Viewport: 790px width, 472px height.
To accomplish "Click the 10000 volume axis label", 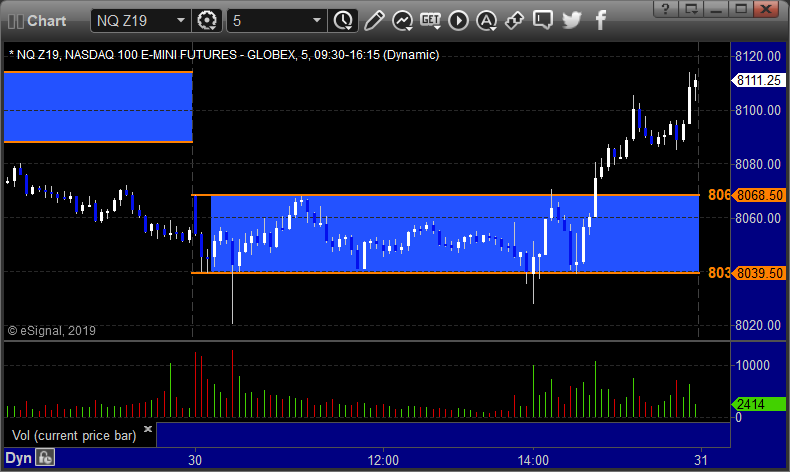I will (753, 365).
